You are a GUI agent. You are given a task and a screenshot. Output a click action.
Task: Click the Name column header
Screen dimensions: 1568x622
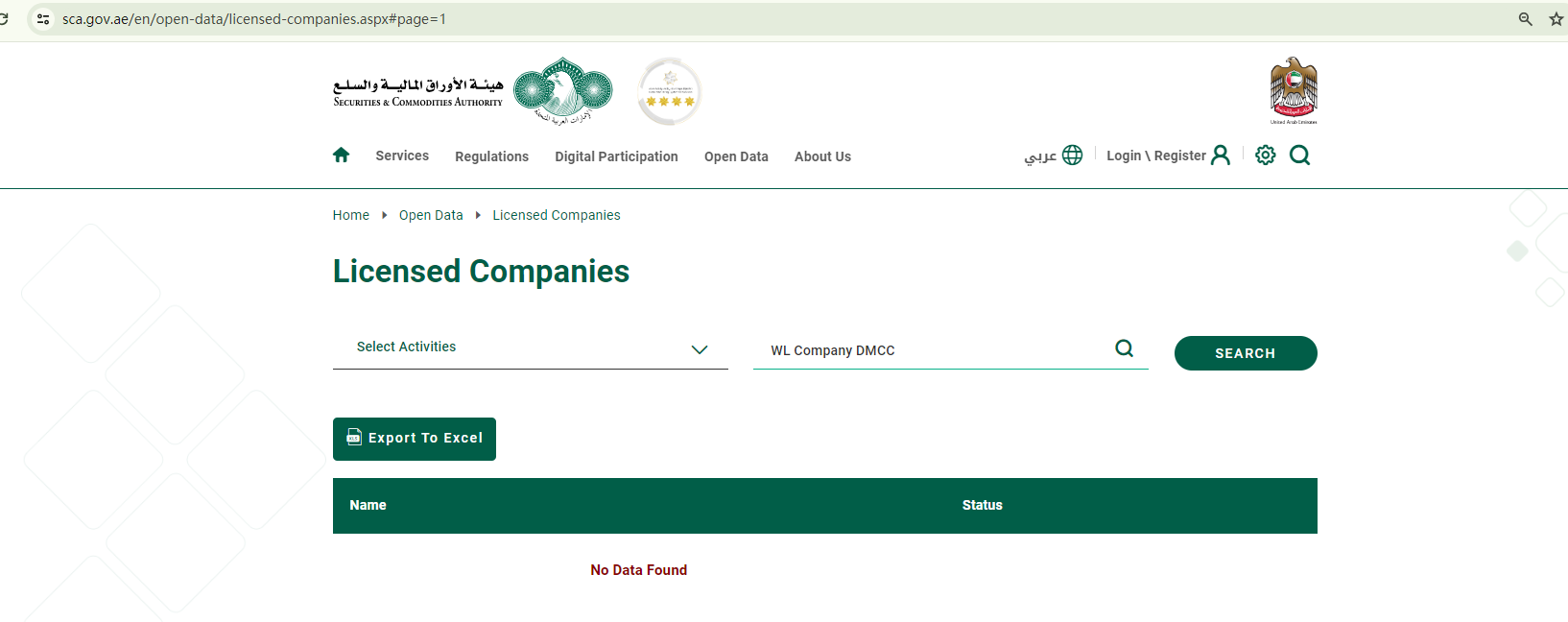point(368,505)
